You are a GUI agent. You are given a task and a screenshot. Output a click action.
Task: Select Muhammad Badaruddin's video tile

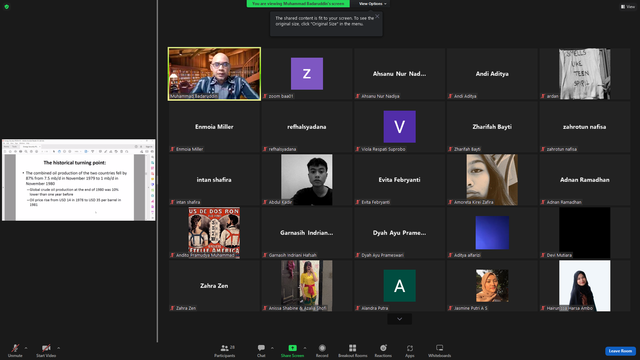(x=214, y=74)
